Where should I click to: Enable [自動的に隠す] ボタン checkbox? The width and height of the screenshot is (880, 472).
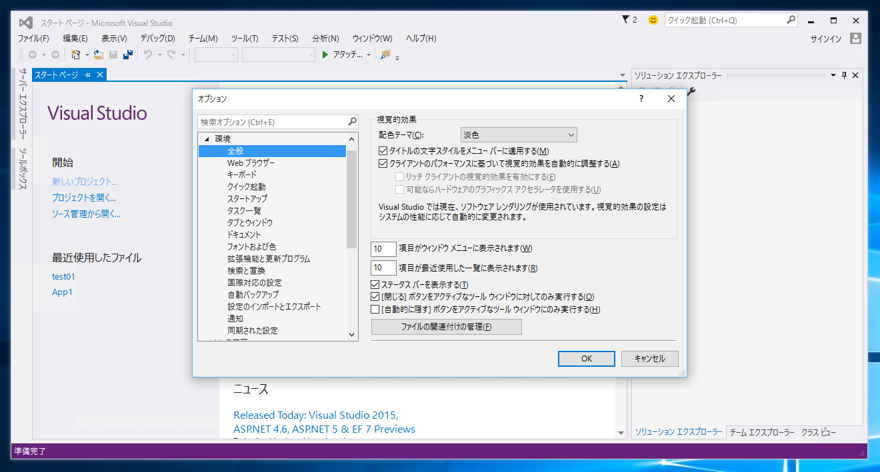coord(375,309)
